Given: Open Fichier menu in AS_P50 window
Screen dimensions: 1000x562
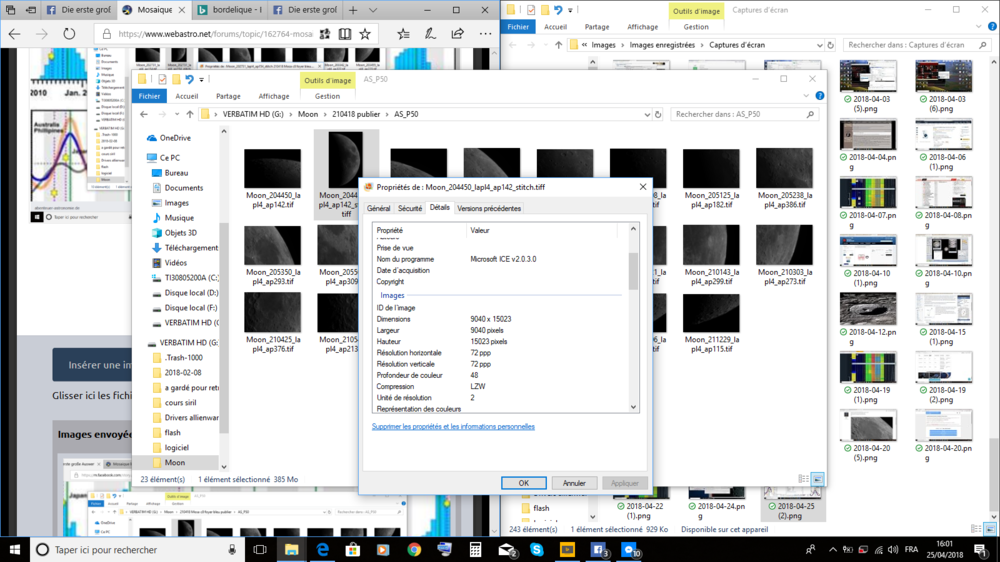Looking at the screenshot, I should [149, 96].
